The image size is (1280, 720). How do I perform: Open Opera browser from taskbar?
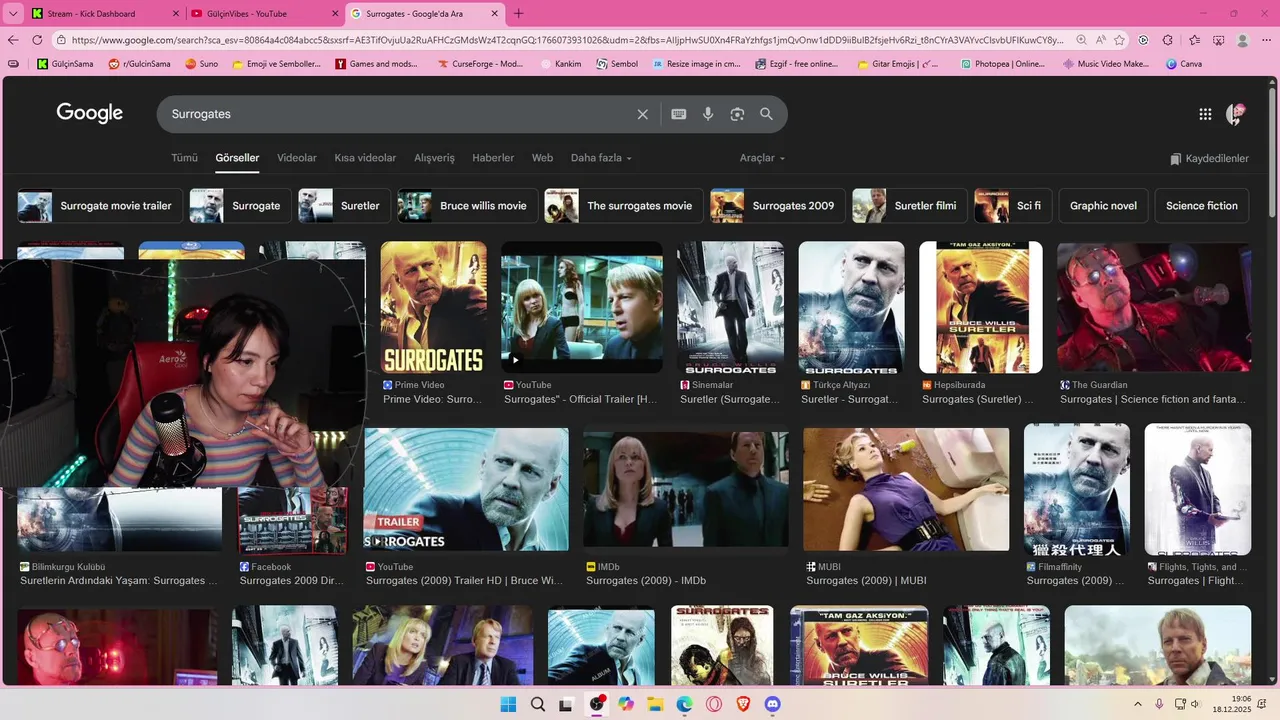714,704
